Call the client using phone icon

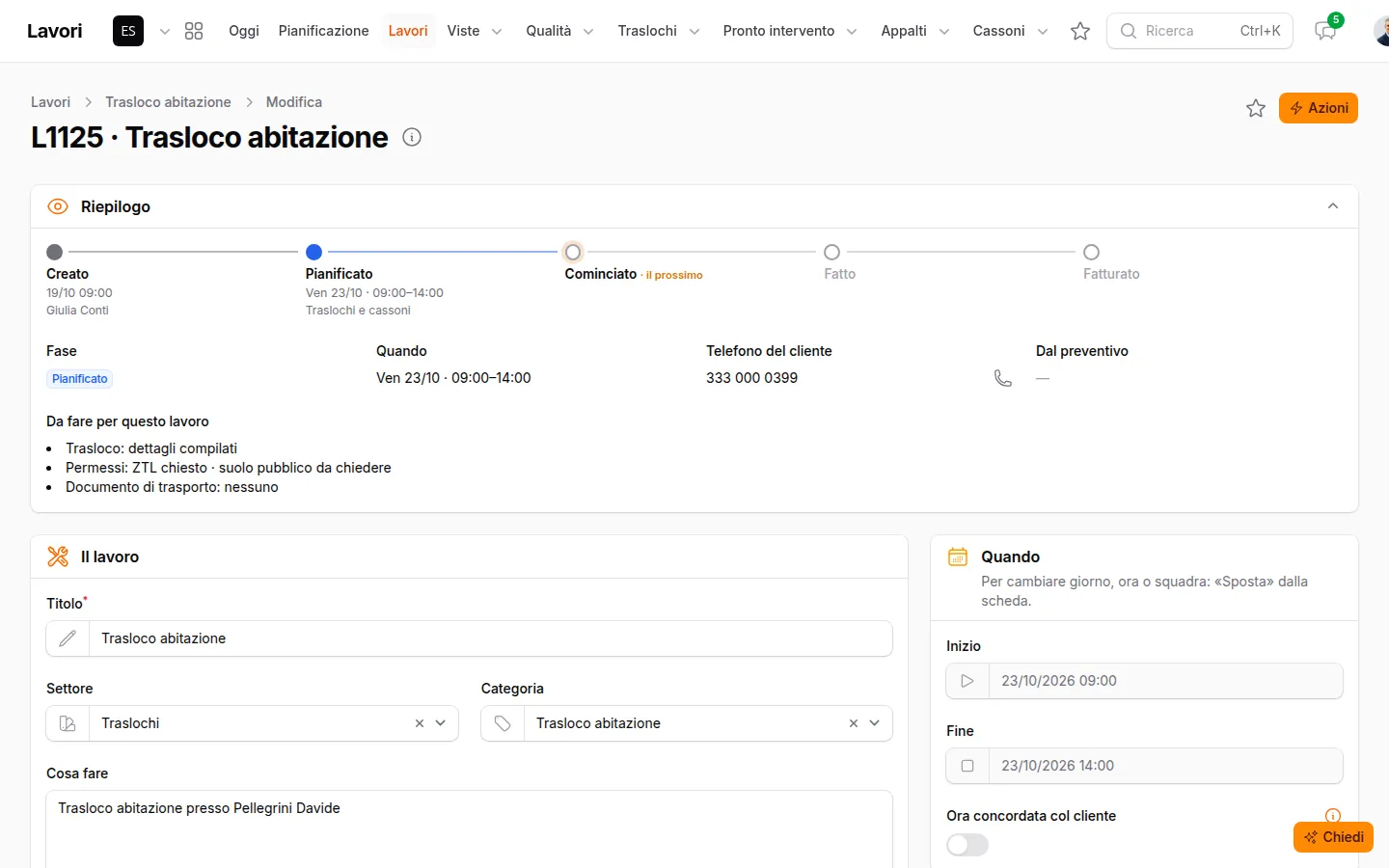point(1003,378)
